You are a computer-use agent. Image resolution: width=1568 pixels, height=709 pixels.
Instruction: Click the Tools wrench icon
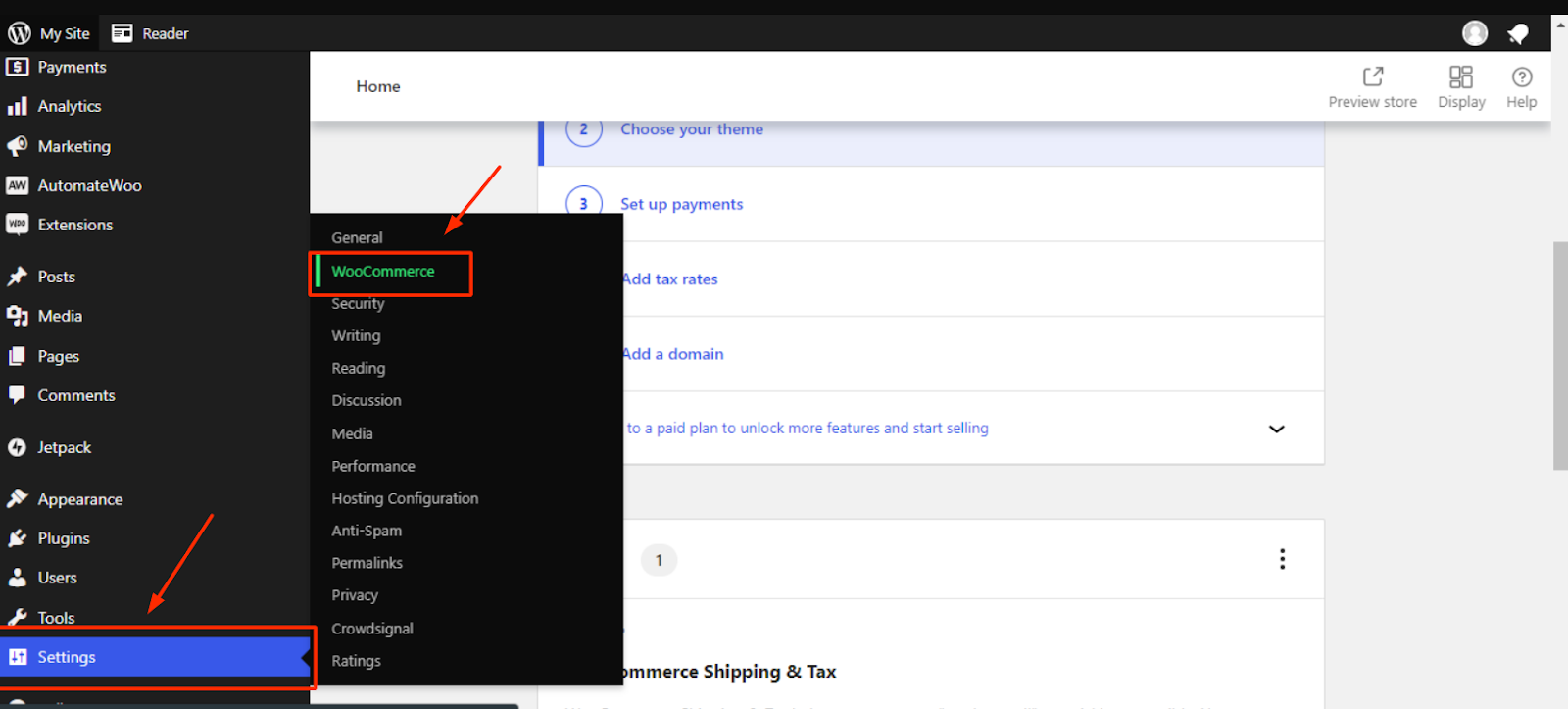18,618
